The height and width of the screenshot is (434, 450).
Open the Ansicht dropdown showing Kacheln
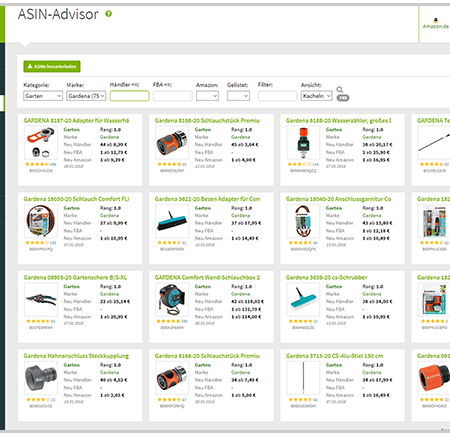316,96
